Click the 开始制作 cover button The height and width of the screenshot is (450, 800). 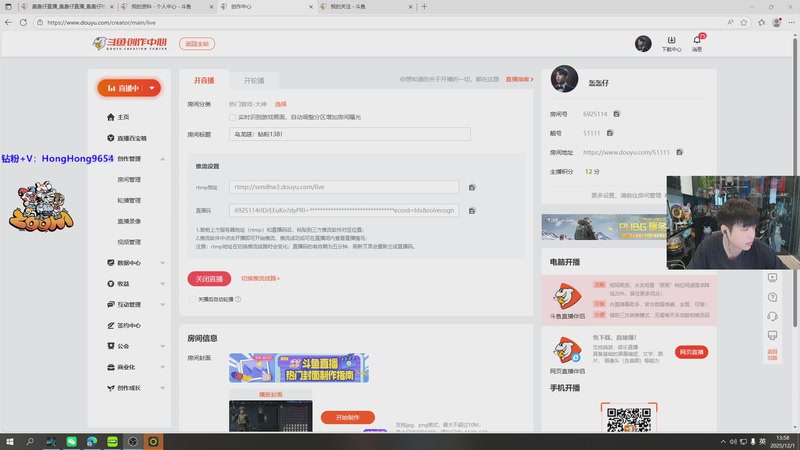point(347,417)
